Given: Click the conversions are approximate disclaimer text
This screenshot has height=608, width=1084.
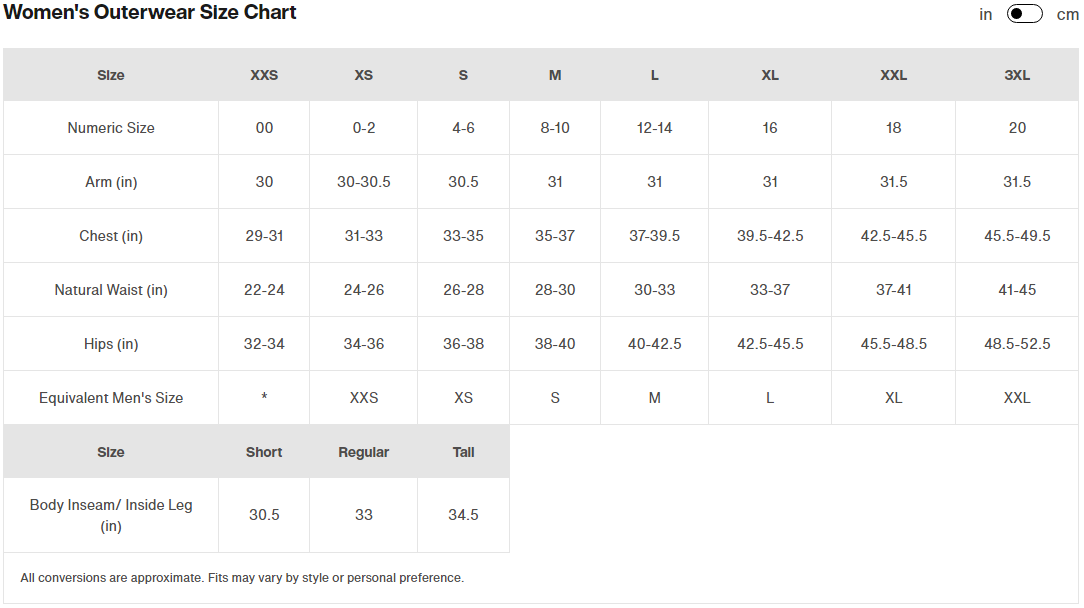Looking at the screenshot, I should [x=242, y=578].
